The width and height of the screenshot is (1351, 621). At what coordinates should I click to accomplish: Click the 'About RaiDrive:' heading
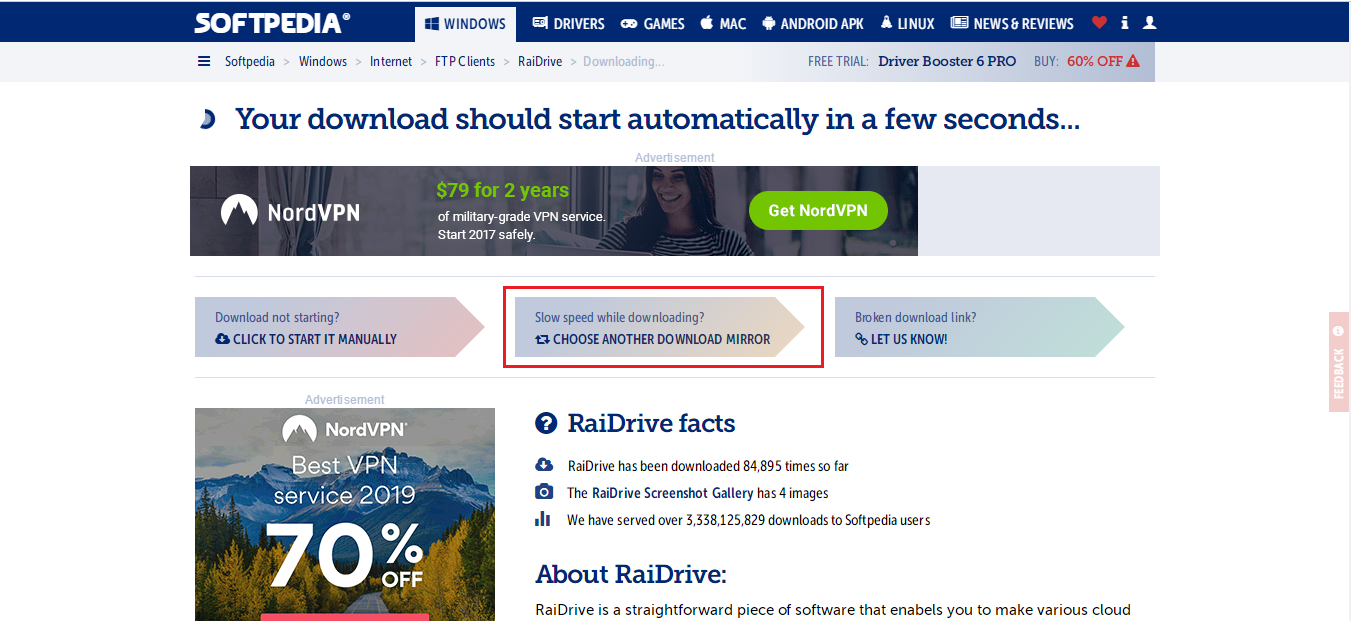click(x=631, y=574)
